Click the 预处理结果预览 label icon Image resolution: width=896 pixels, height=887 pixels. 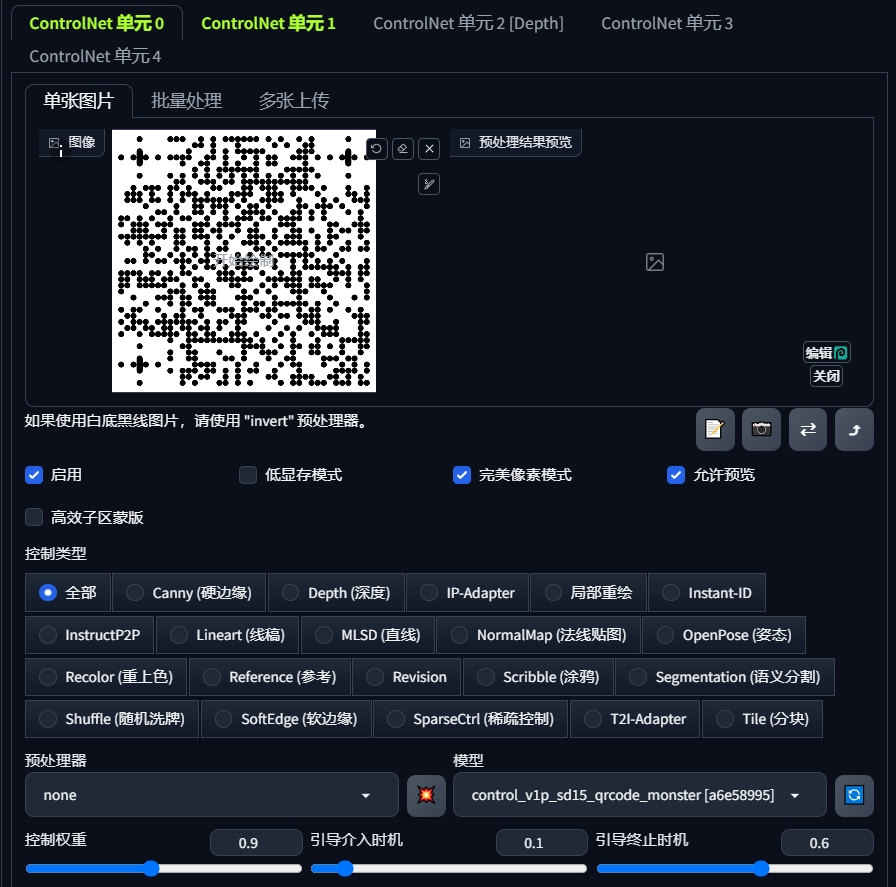tap(465, 142)
